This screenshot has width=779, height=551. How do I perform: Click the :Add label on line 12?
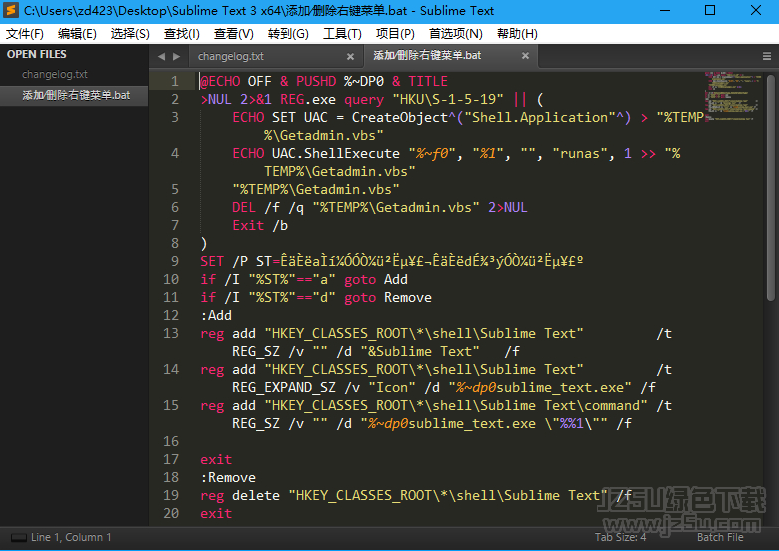click(x=216, y=315)
